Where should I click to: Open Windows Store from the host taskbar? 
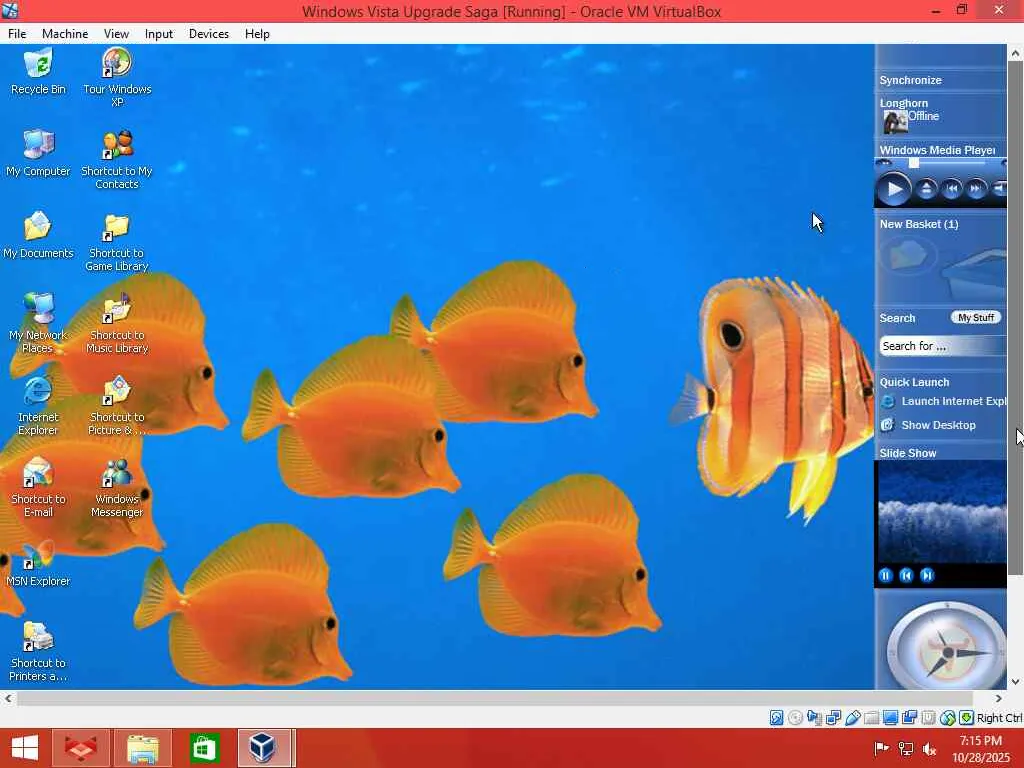click(204, 748)
